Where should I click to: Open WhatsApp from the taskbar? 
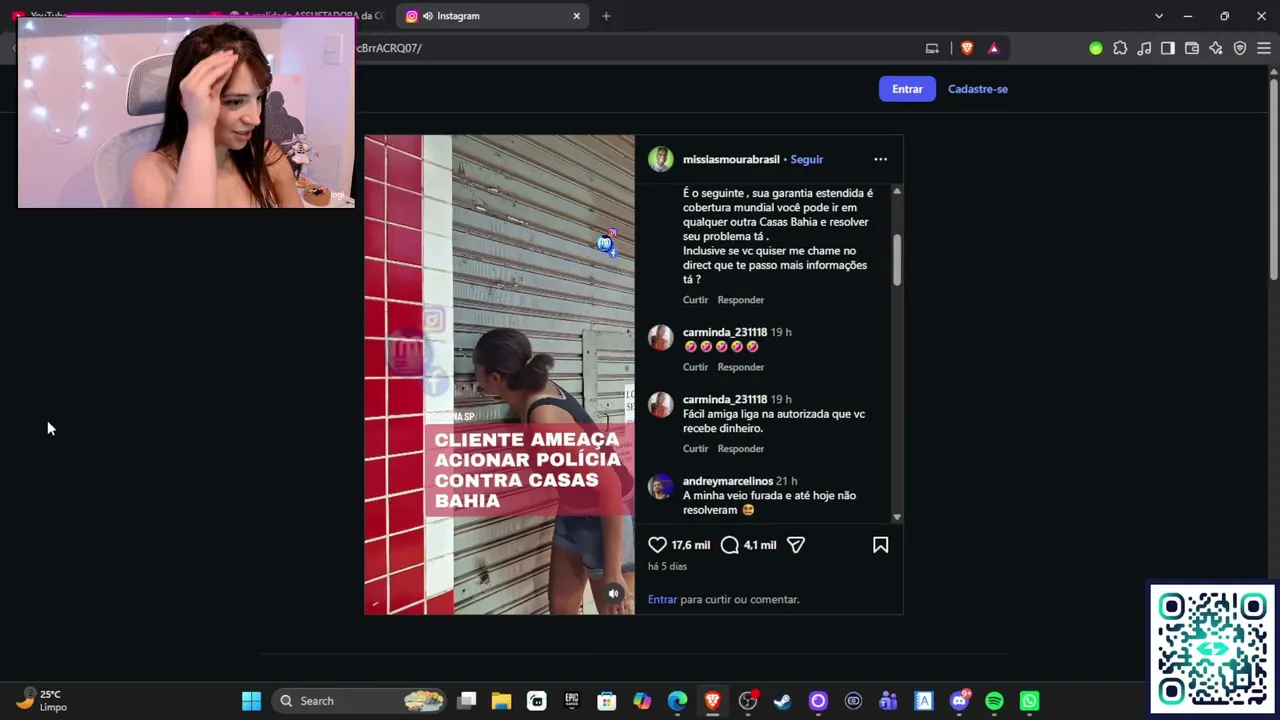pos(1029,701)
